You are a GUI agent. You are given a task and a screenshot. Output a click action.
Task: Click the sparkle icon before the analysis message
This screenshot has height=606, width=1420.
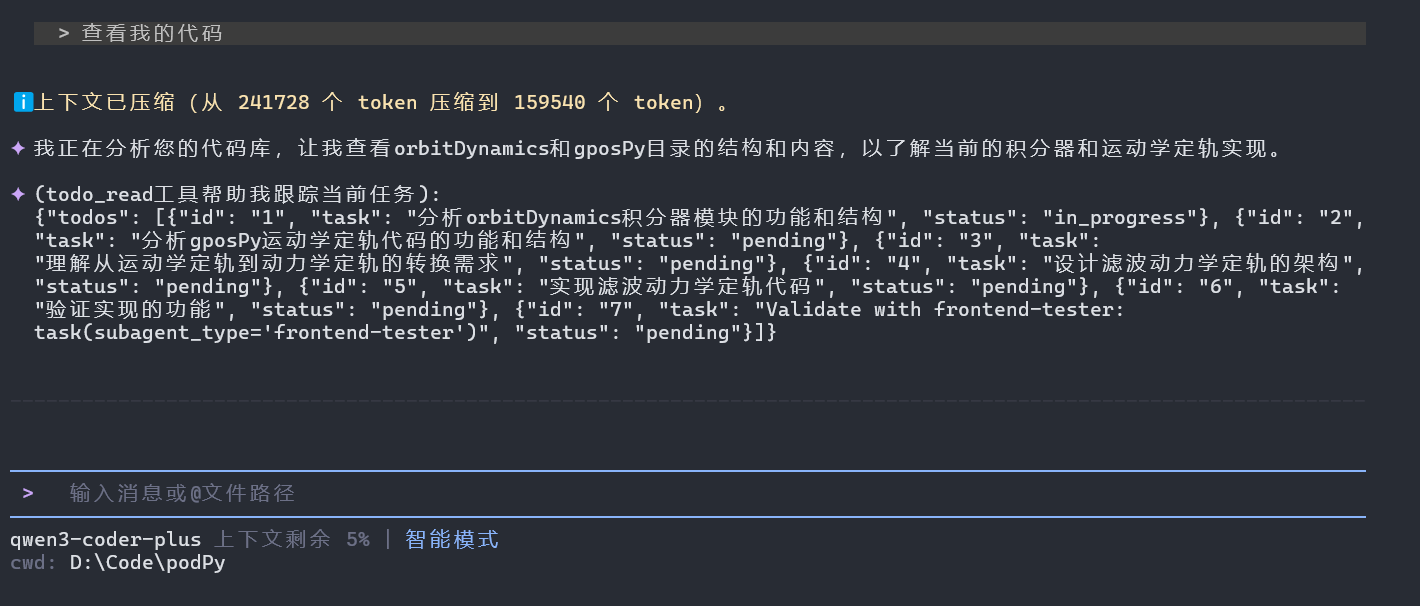18,149
